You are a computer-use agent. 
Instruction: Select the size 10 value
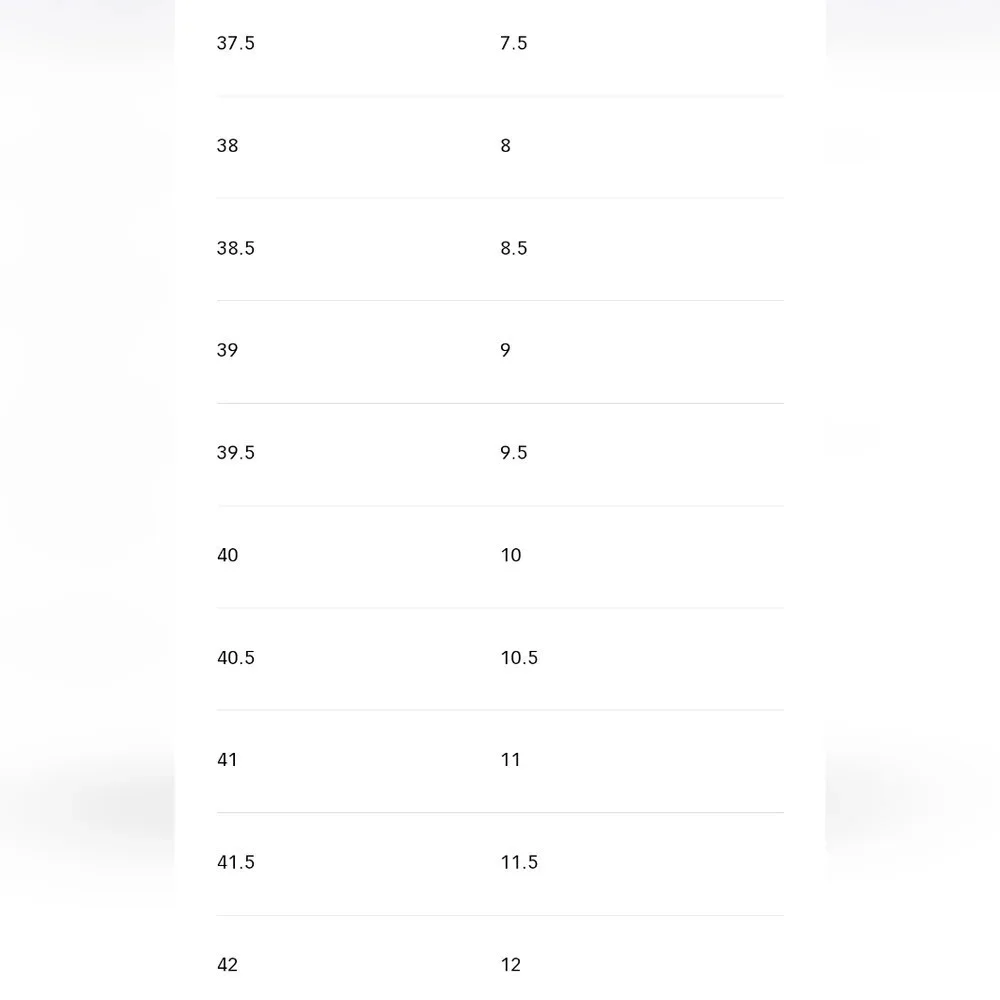(511, 555)
